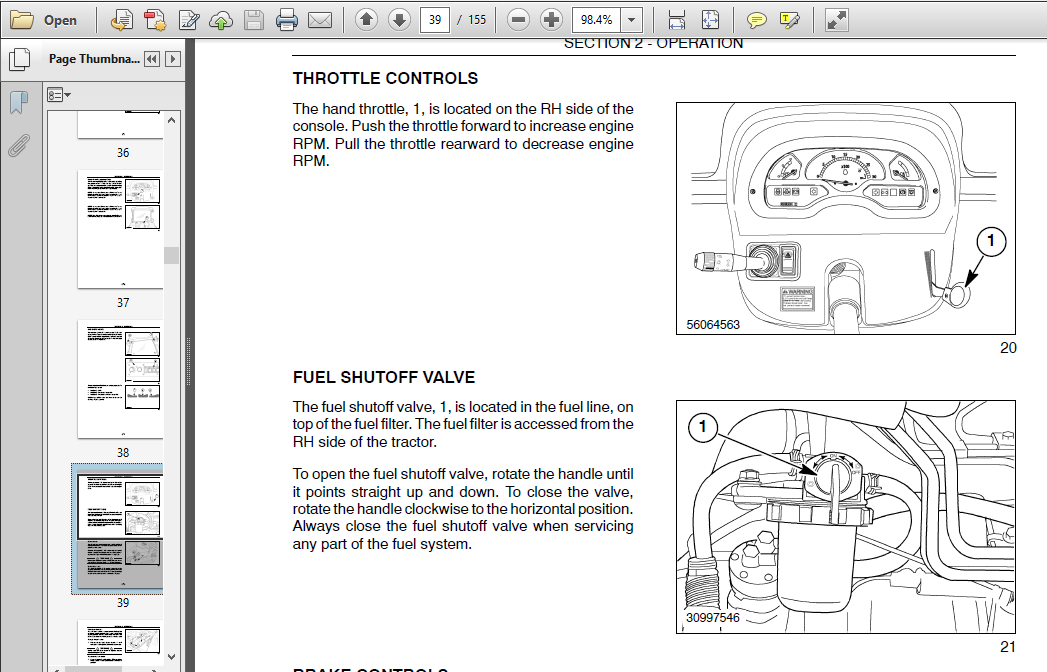Click the Fit one full page icon
Viewport: 1047px width, 672px height.
click(x=710, y=20)
